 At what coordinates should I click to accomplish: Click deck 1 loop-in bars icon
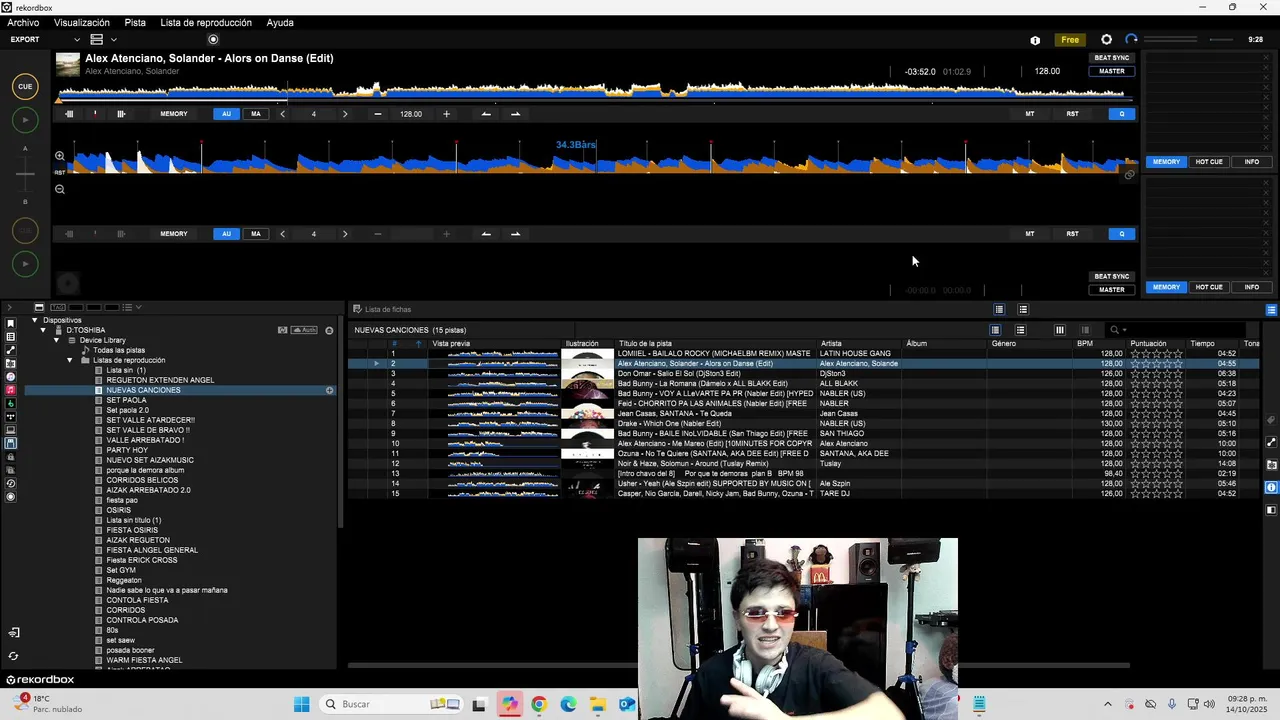(69, 114)
